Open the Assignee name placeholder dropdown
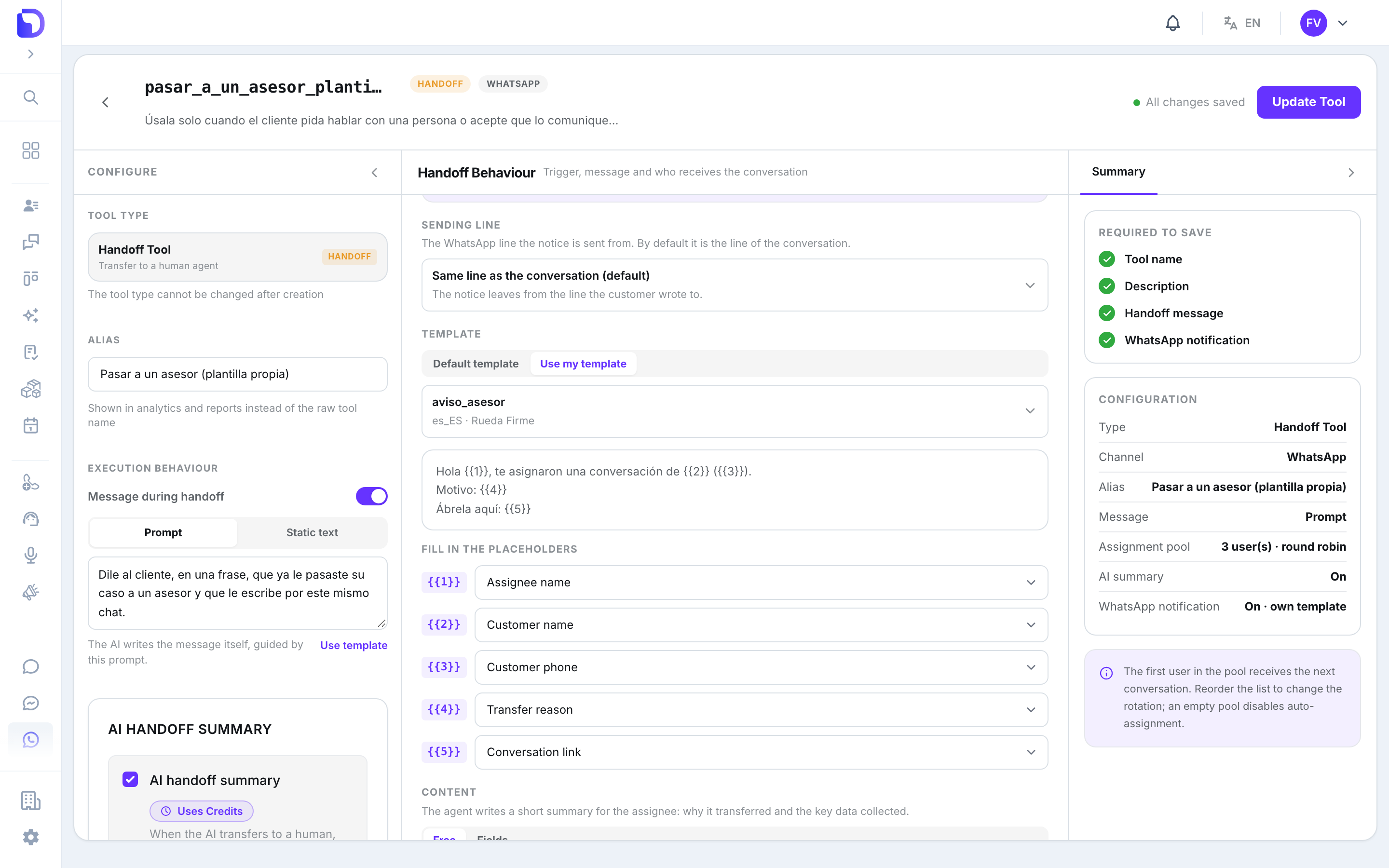The height and width of the screenshot is (868, 1389). point(761,582)
